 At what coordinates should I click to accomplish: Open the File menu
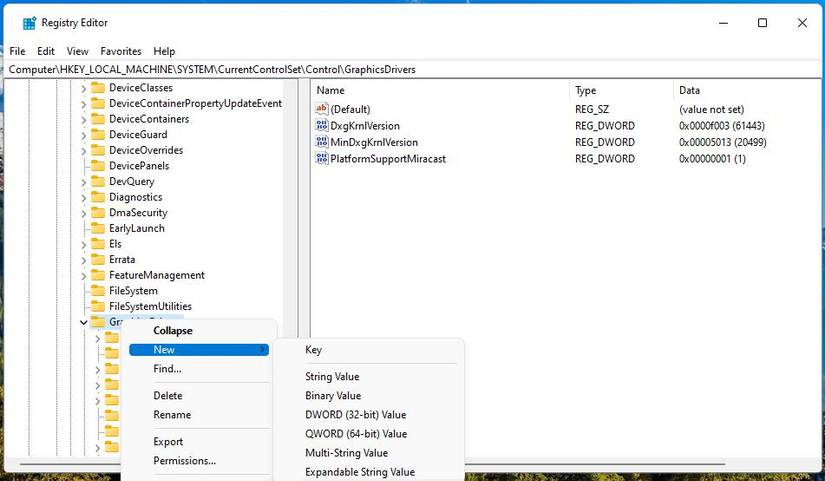[x=17, y=51]
